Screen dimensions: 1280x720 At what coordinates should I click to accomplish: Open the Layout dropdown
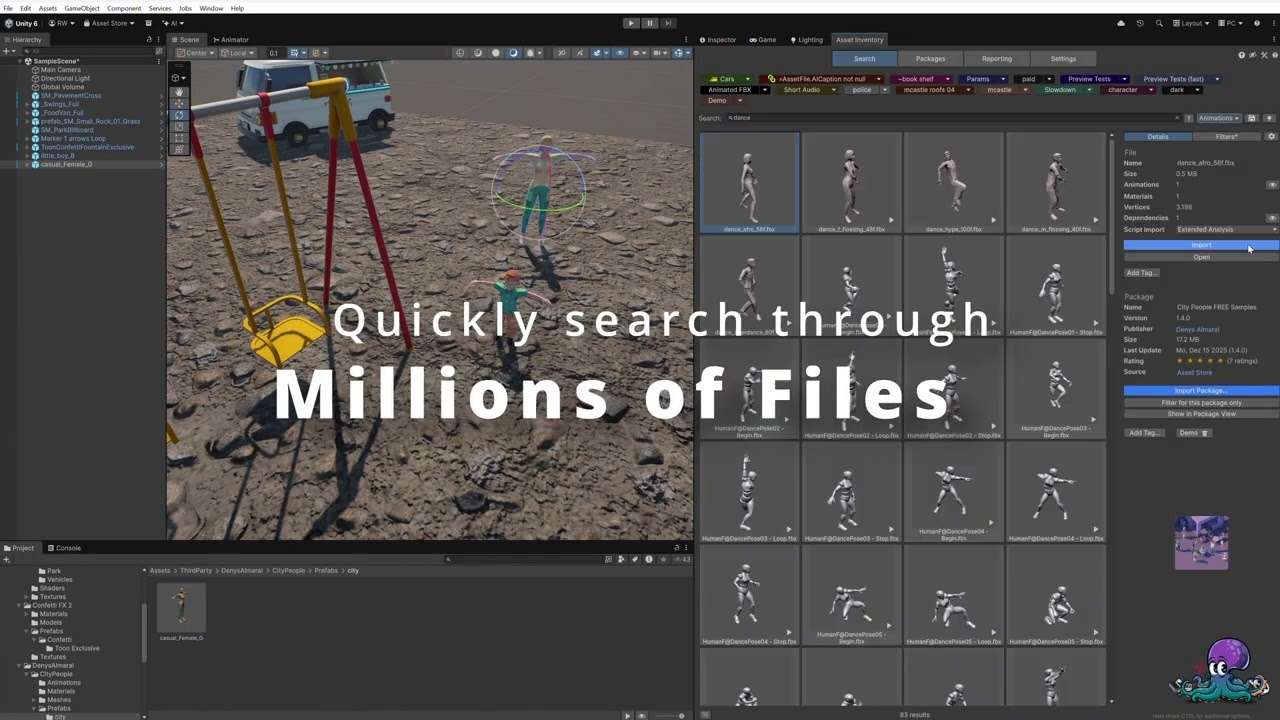pyautogui.click(x=1192, y=23)
